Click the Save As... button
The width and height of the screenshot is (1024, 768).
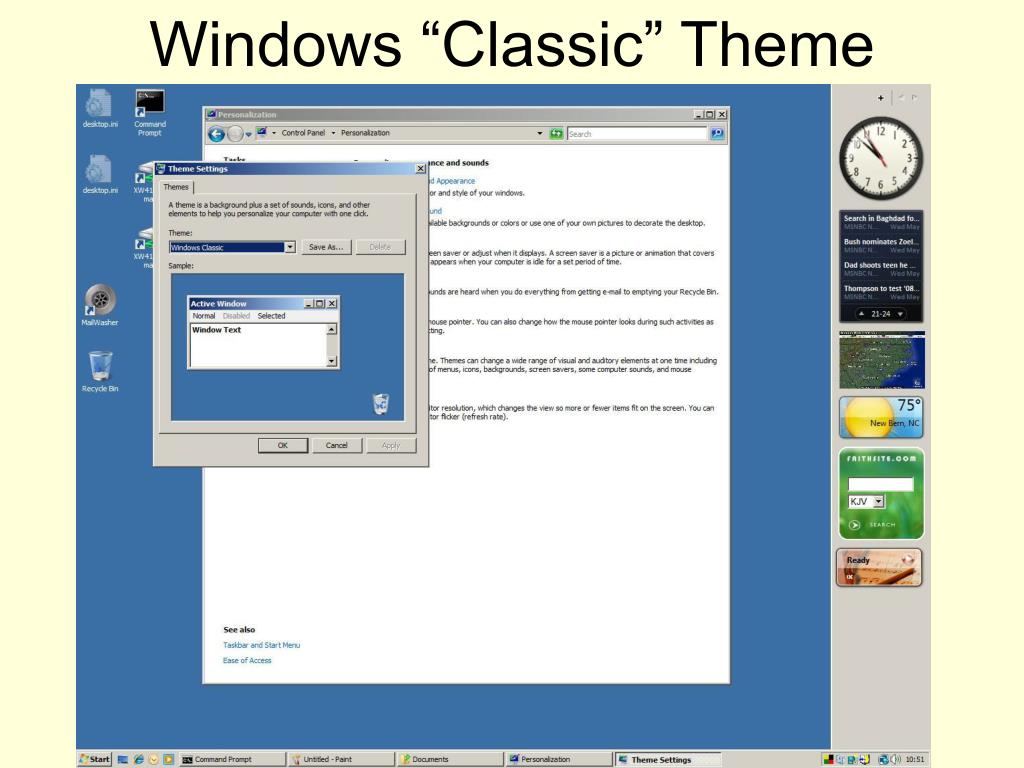326,247
